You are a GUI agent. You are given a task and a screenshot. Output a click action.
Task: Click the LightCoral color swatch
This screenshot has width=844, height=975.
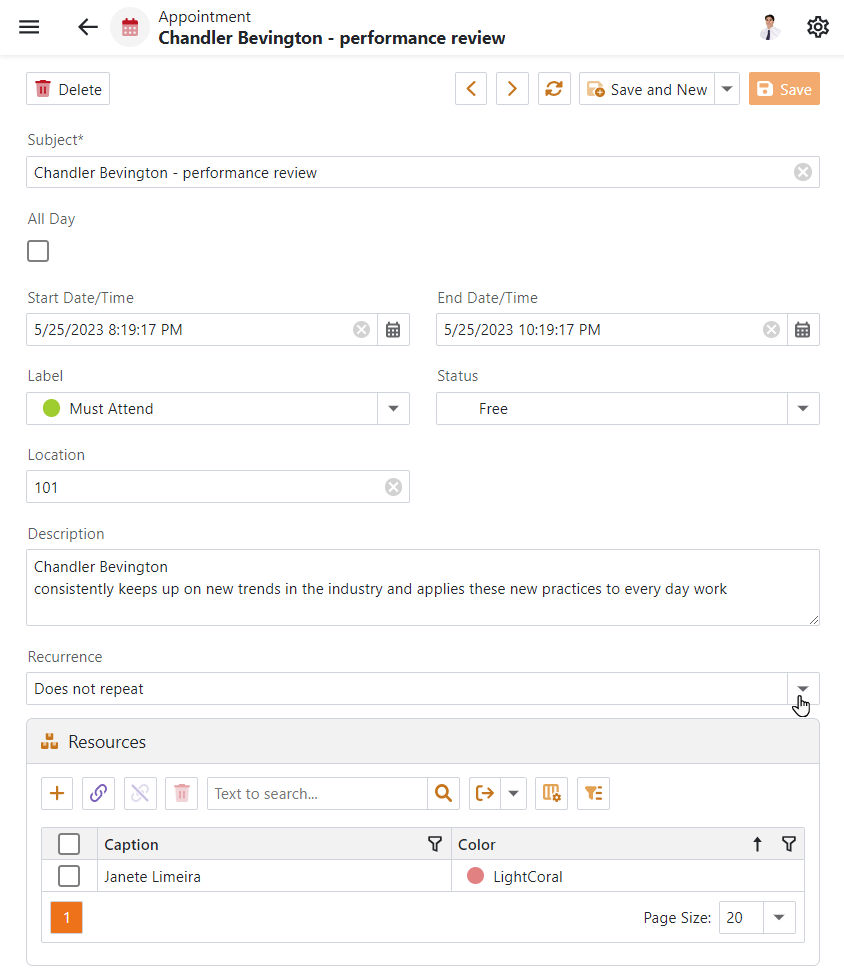pyautogui.click(x=475, y=876)
